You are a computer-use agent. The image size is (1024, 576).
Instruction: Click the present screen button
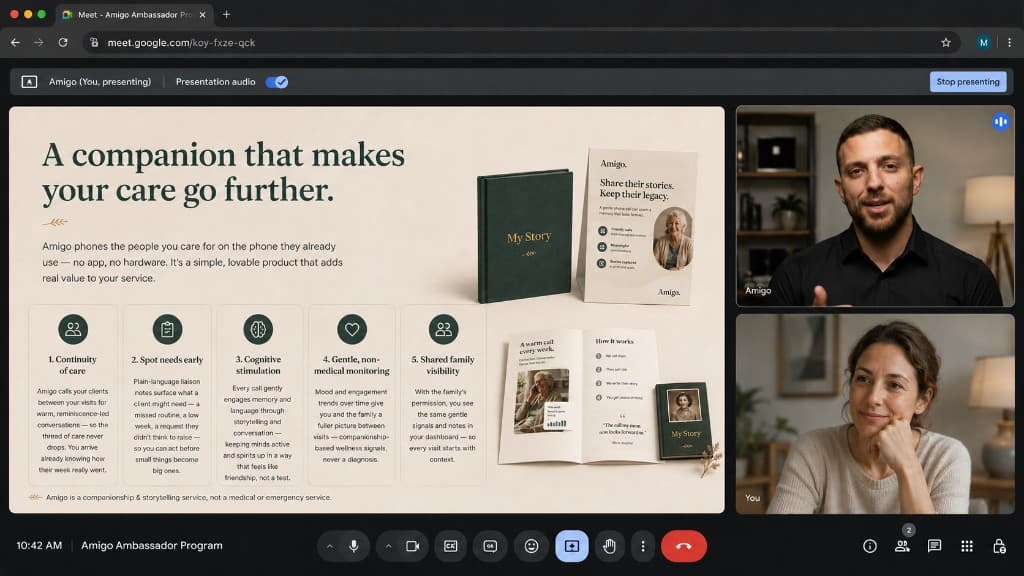571,546
